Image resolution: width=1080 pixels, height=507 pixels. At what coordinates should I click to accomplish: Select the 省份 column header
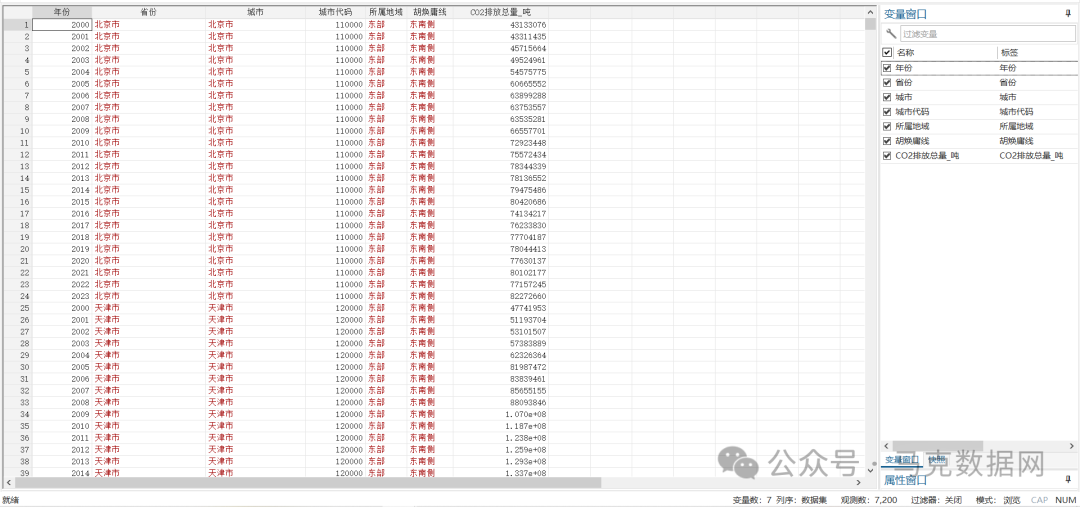point(148,12)
